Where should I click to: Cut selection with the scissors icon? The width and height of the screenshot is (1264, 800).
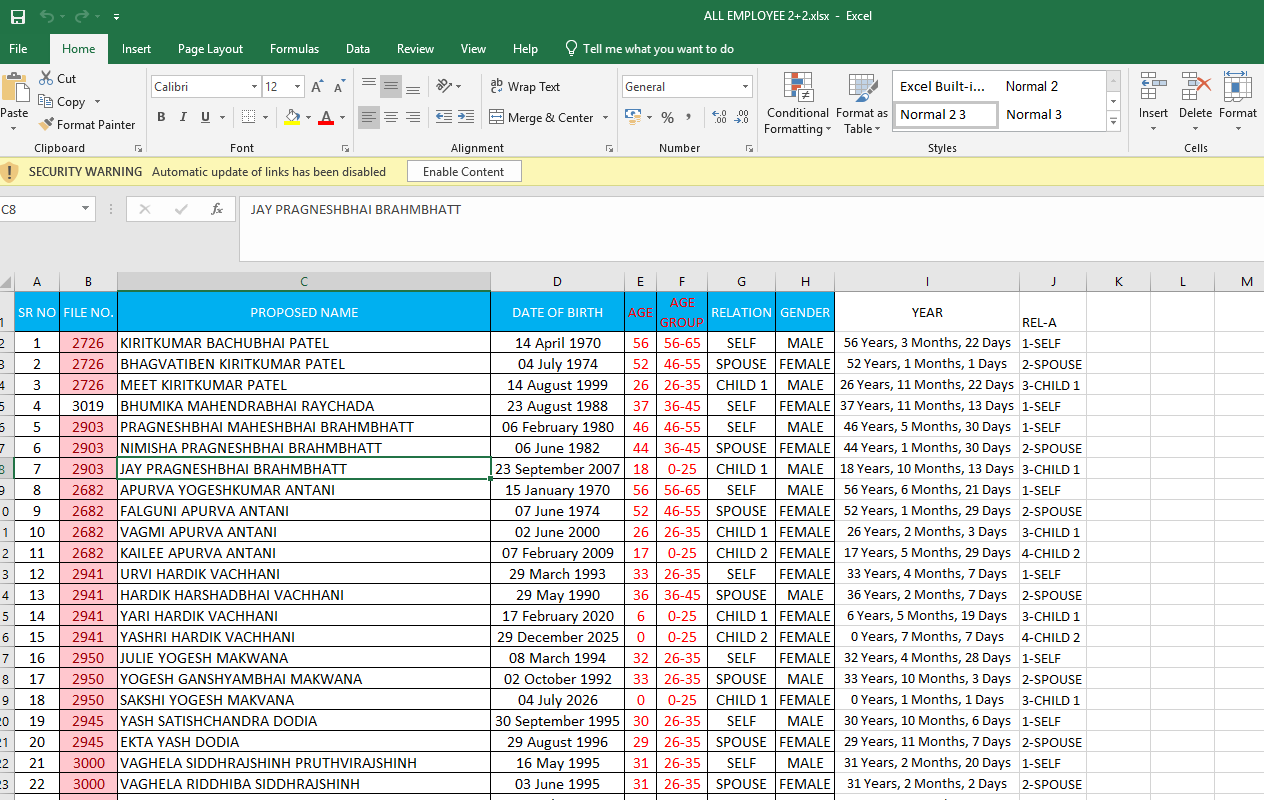coord(47,78)
